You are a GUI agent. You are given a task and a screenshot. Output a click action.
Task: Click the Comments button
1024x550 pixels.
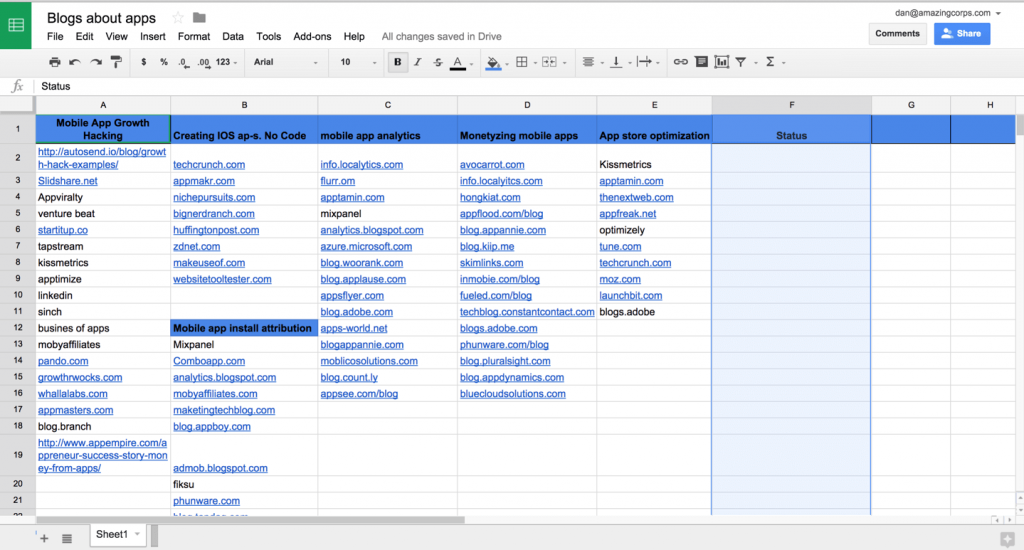(x=897, y=34)
